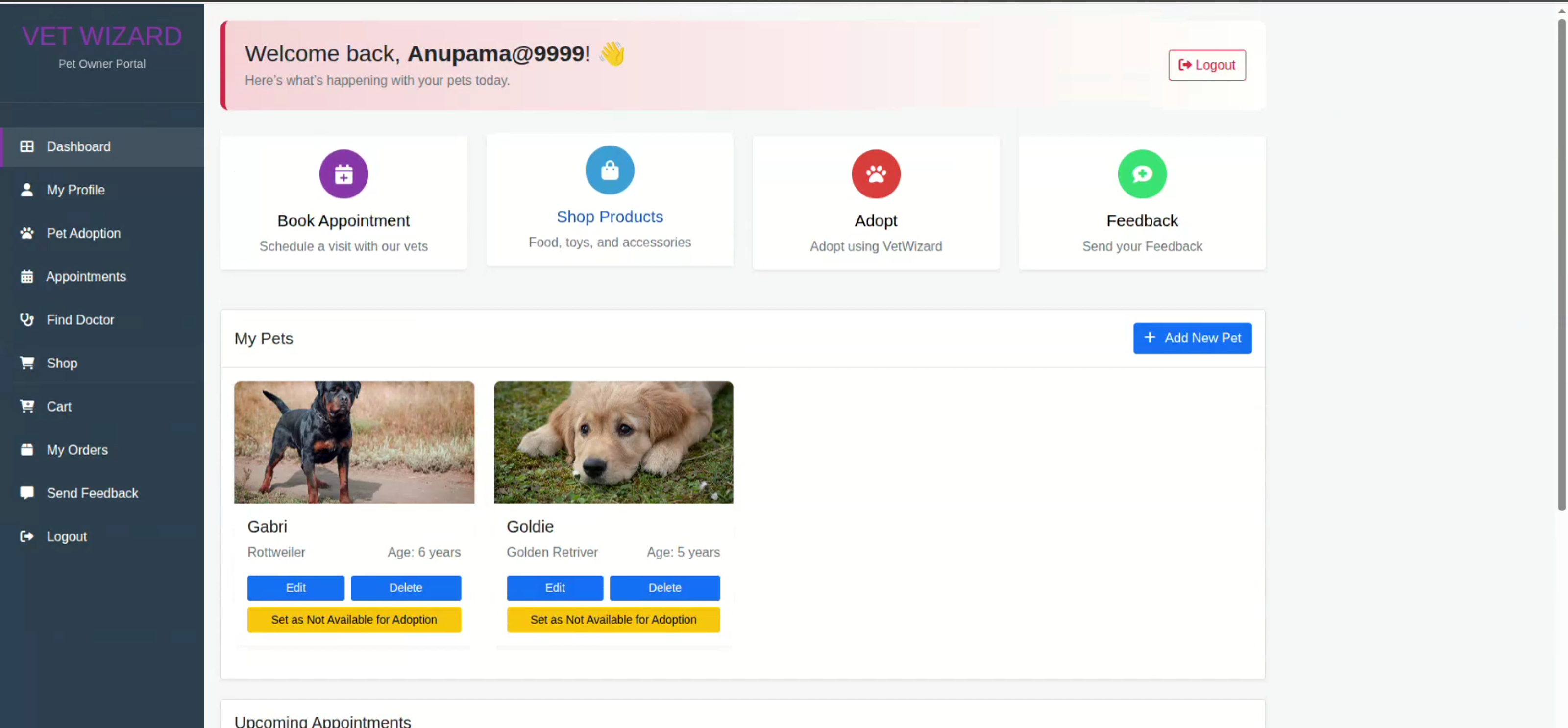
Task: Open Pet Adoption from the sidebar
Action: coord(102,233)
